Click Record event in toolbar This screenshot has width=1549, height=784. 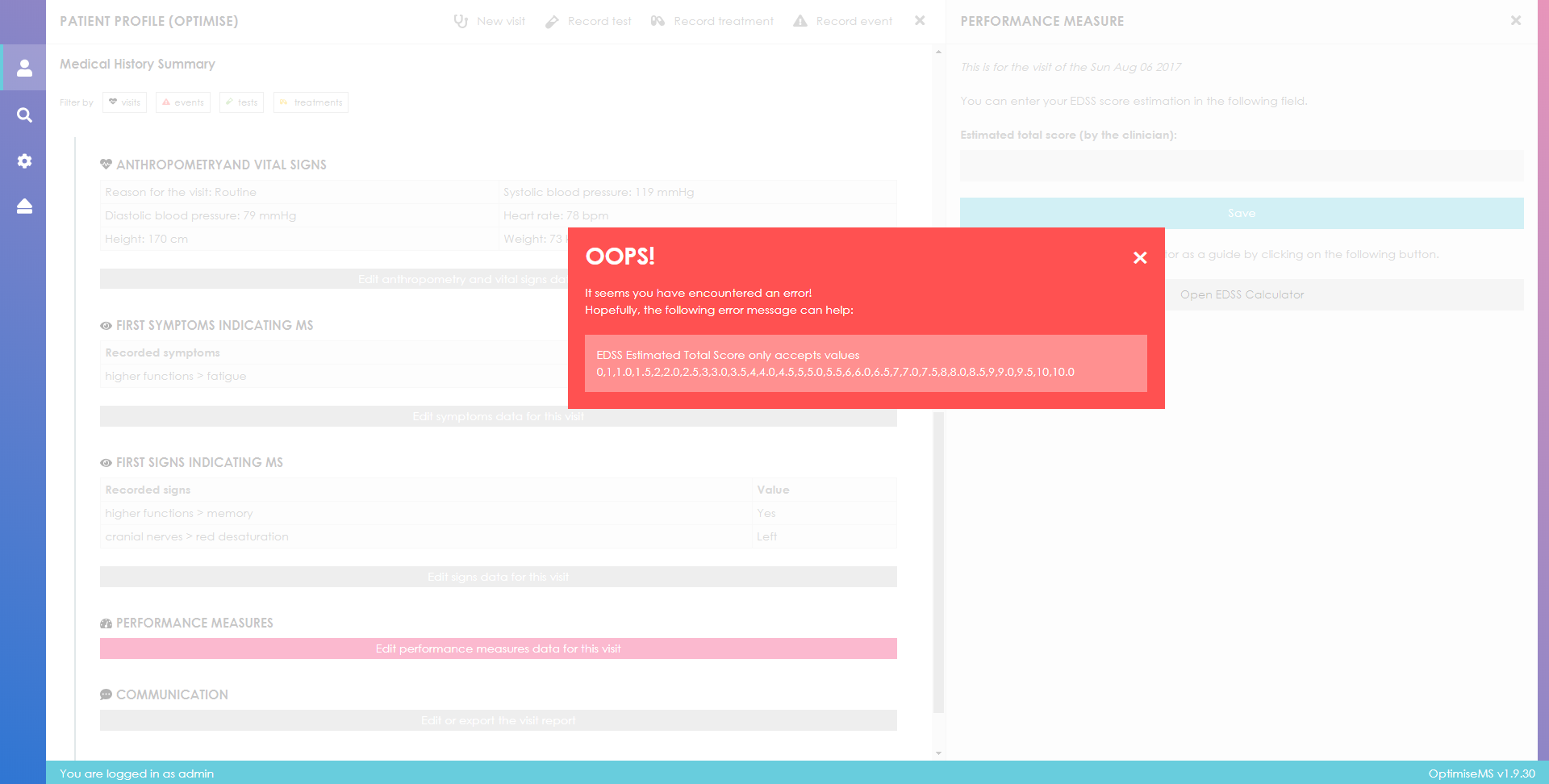click(x=843, y=21)
